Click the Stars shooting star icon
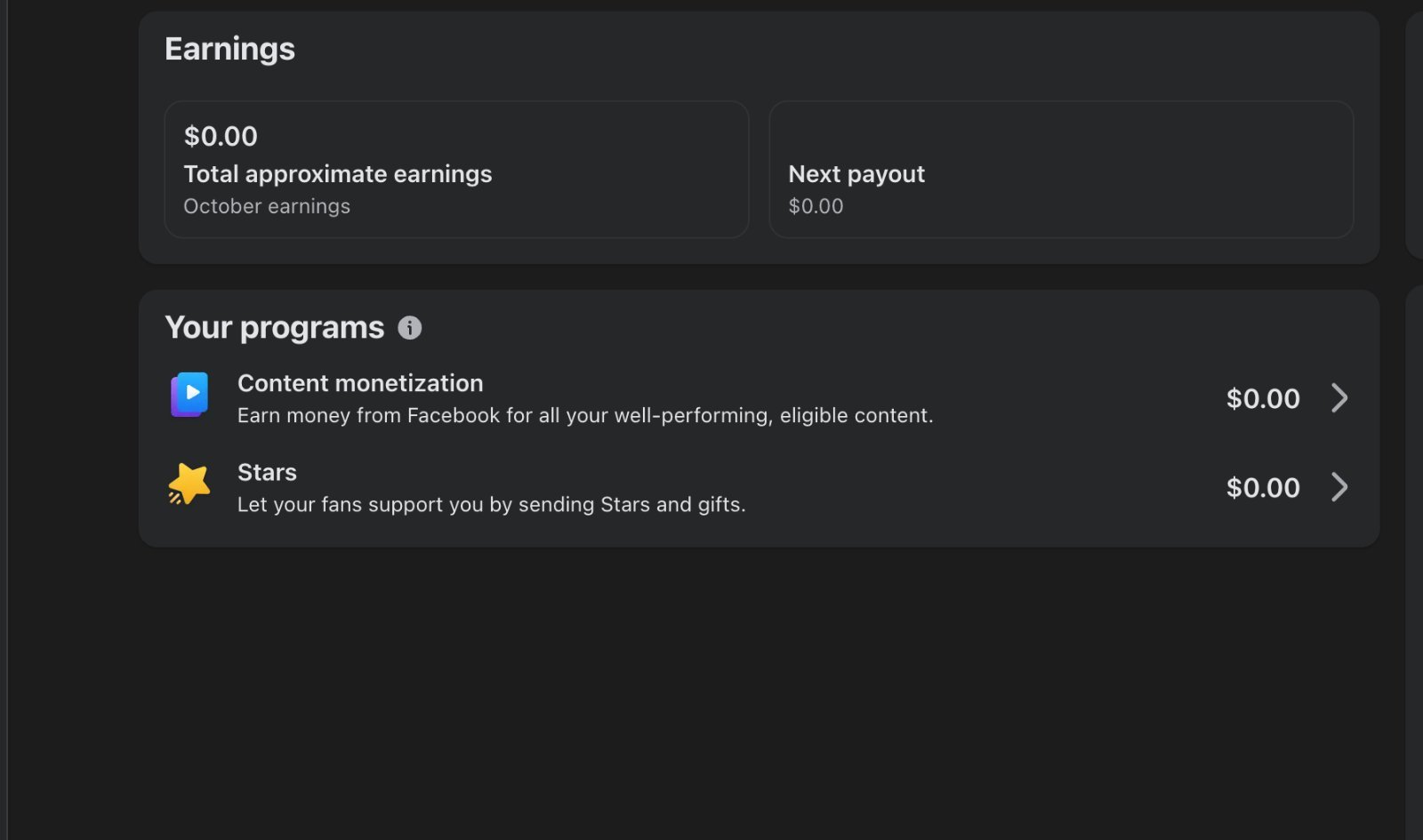Image resolution: width=1423 pixels, height=840 pixels. coord(189,484)
